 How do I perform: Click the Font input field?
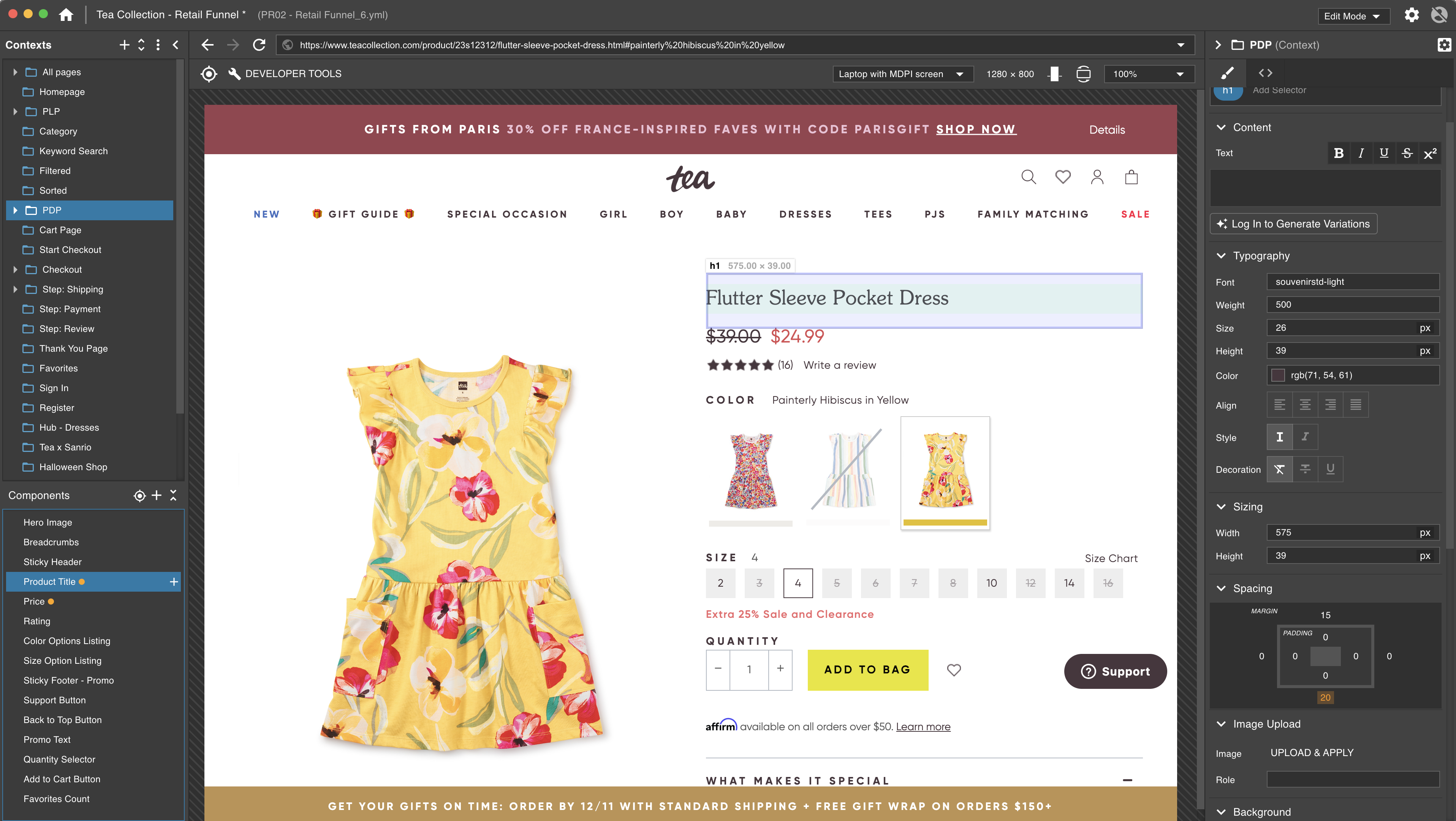tap(1353, 282)
